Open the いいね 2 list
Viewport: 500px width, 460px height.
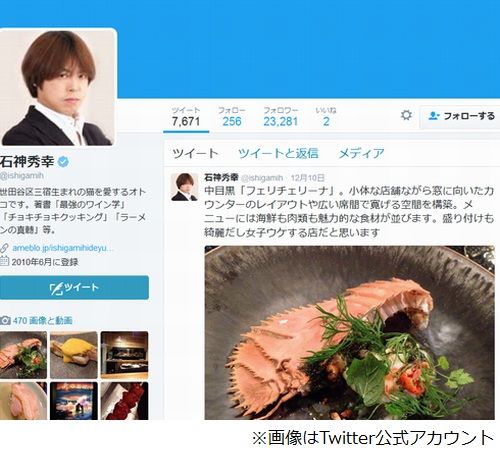point(326,117)
